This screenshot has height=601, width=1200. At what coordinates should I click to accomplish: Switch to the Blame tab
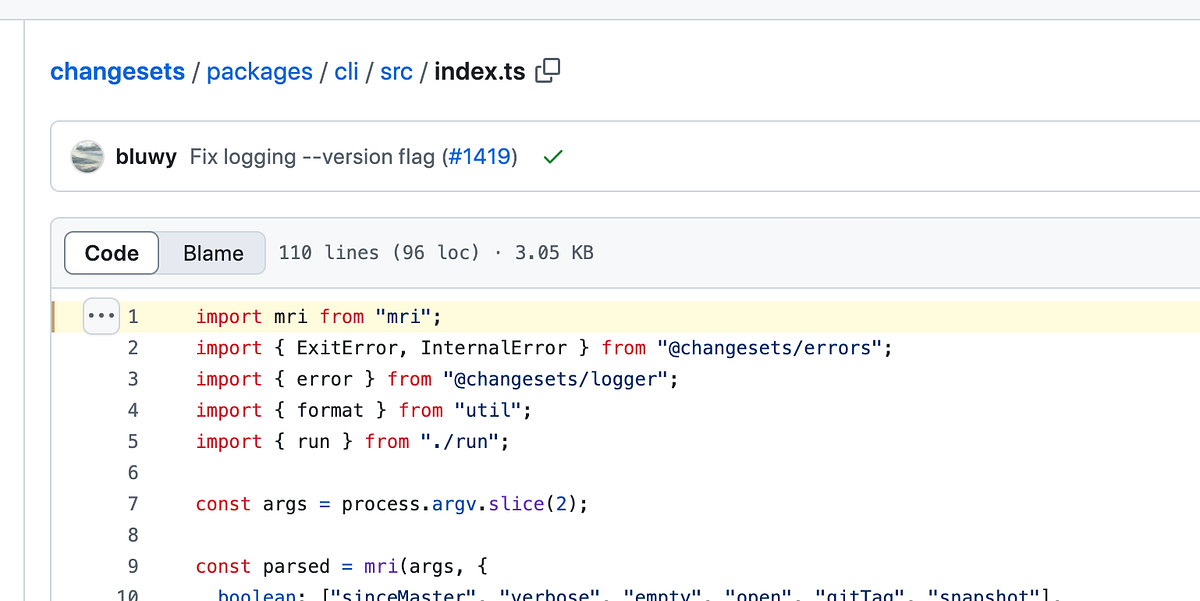(x=211, y=253)
